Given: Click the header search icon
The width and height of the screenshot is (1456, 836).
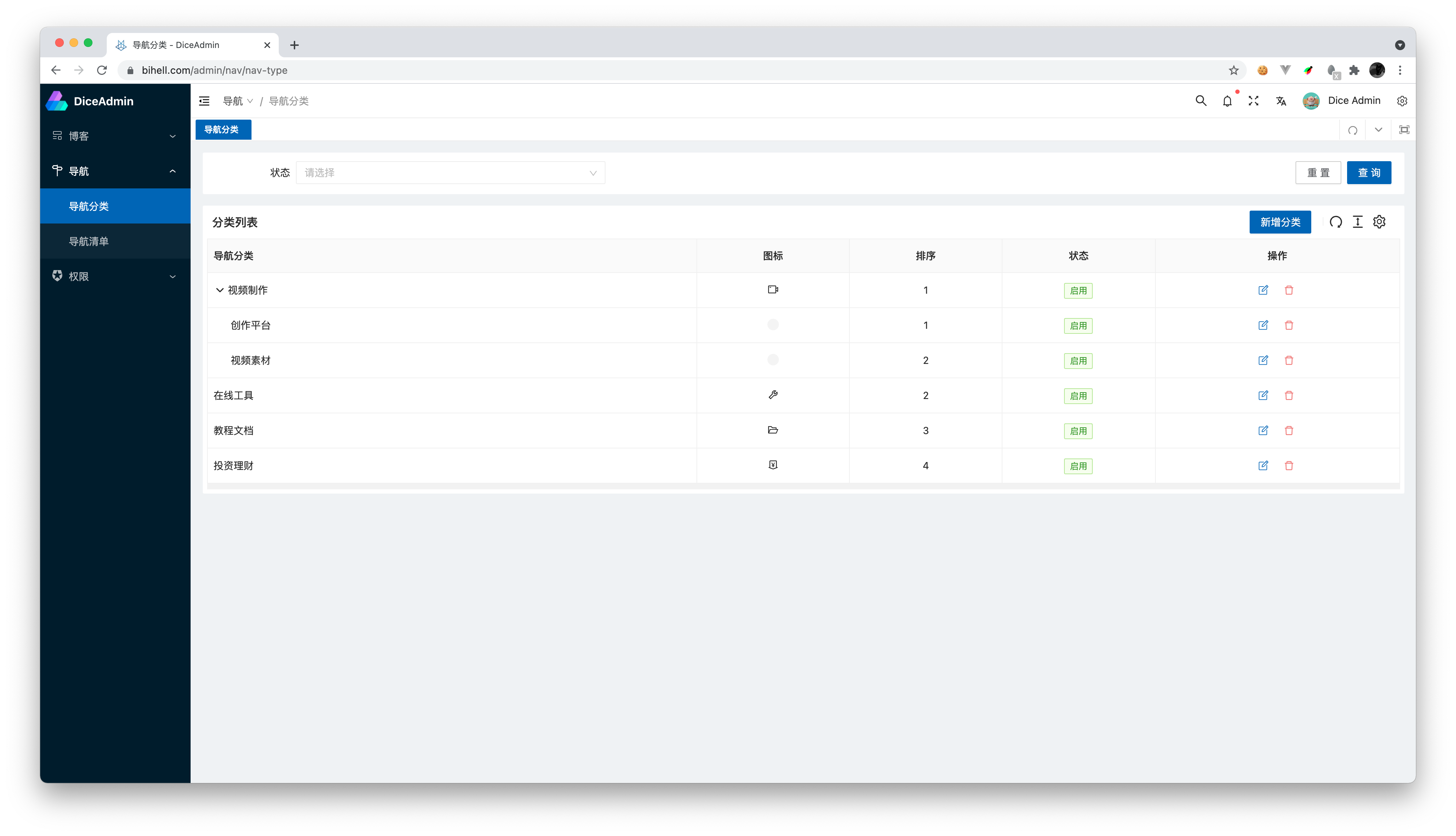Looking at the screenshot, I should pyautogui.click(x=1201, y=101).
